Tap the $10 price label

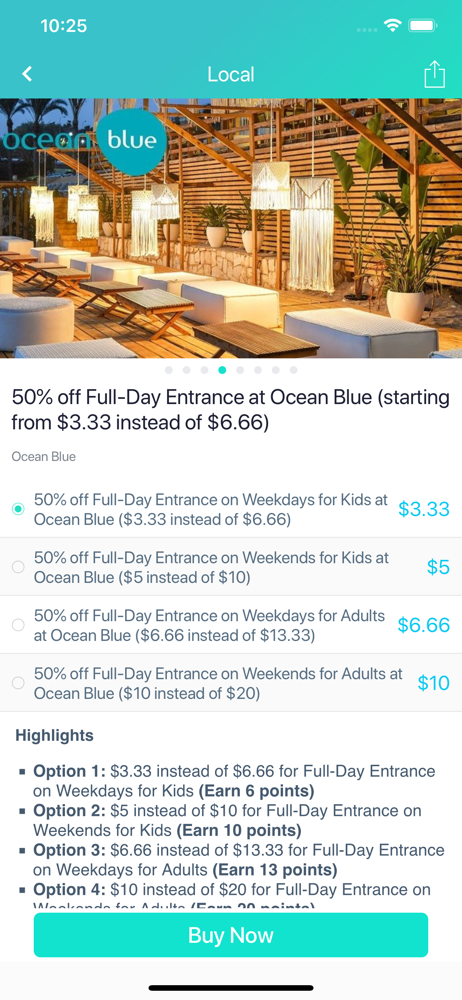(434, 683)
